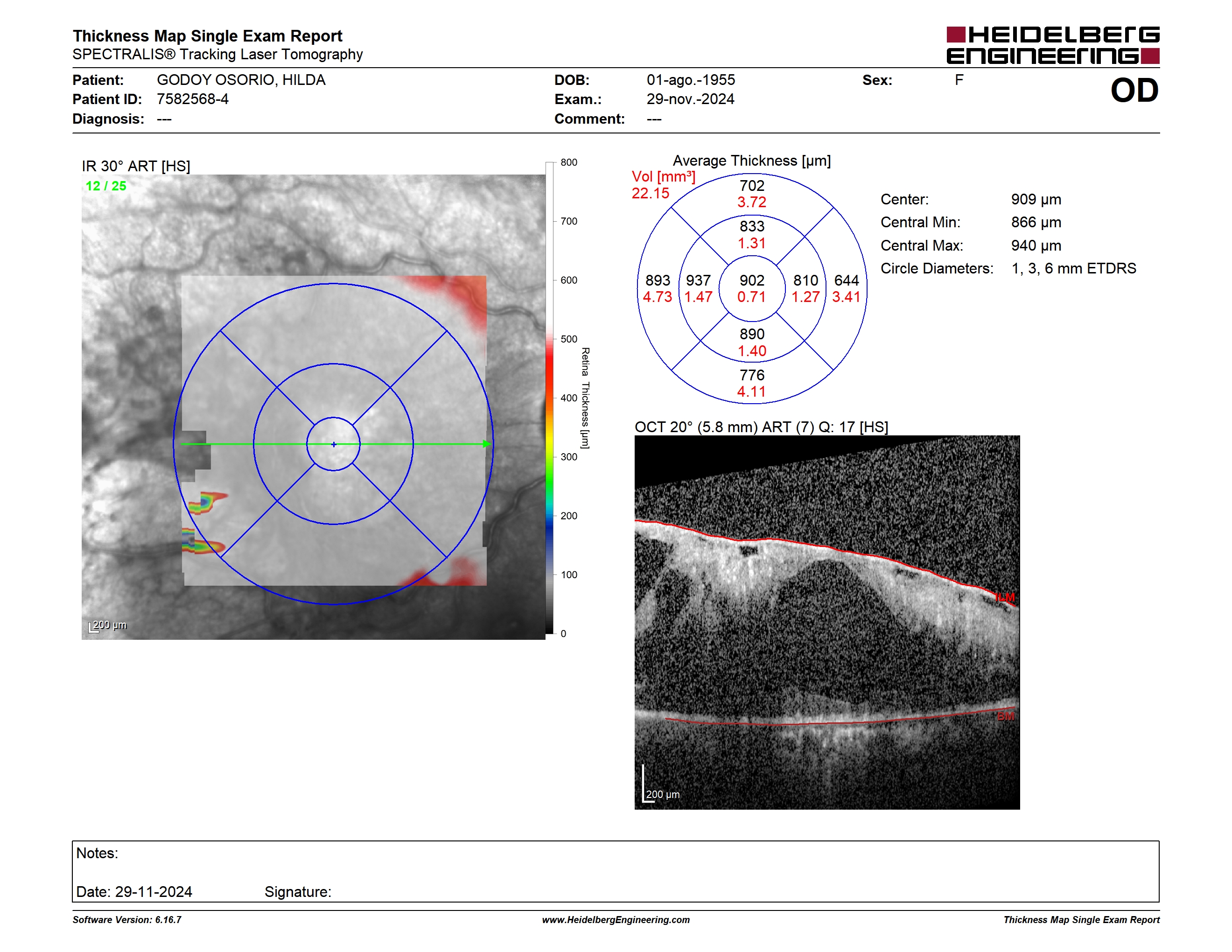Click inner inferior thickness value 890

[x=752, y=334]
